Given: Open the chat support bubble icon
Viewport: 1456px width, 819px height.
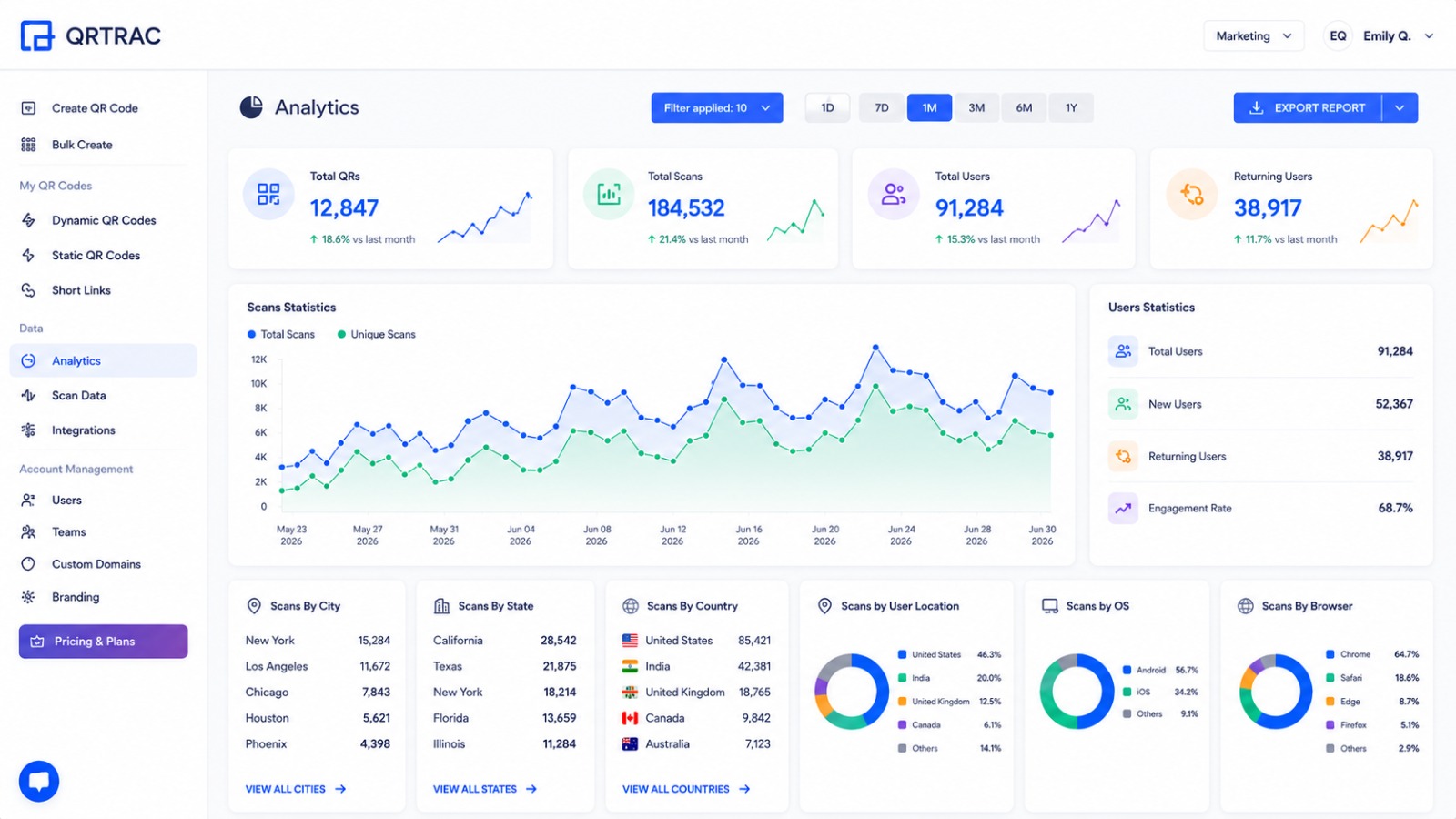Looking at the screenshot, I should click(39, 781).
